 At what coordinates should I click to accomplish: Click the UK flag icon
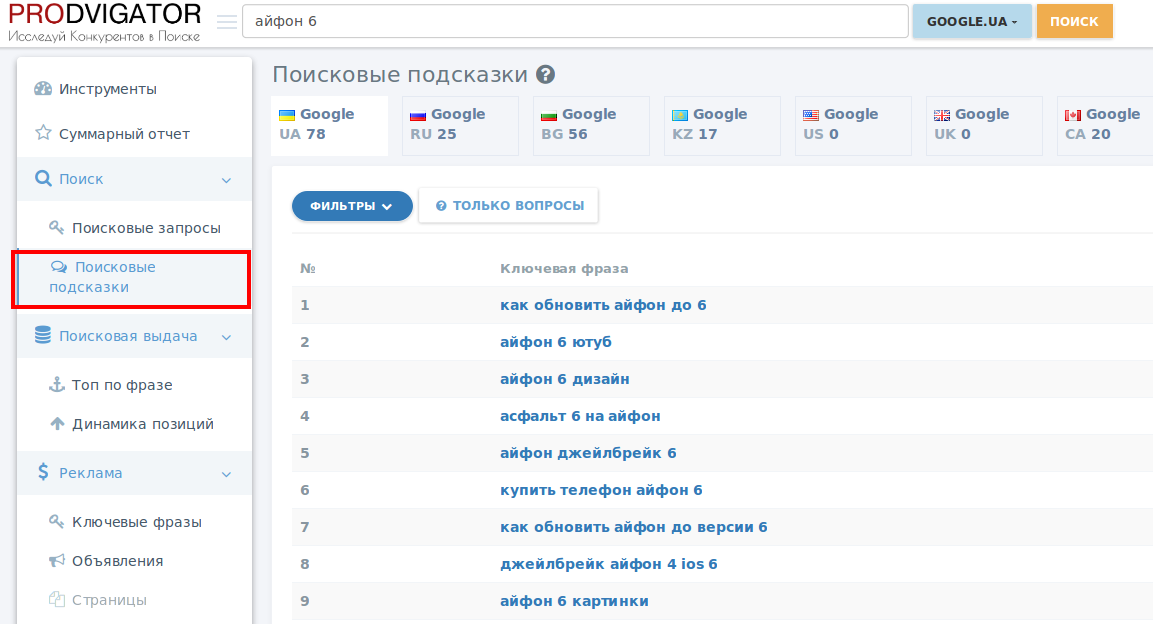click(942, 115)
